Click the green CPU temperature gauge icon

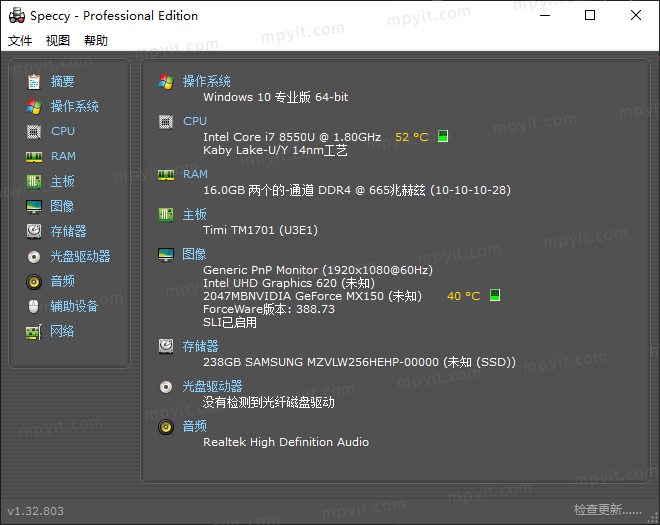(x=443, y=136)
